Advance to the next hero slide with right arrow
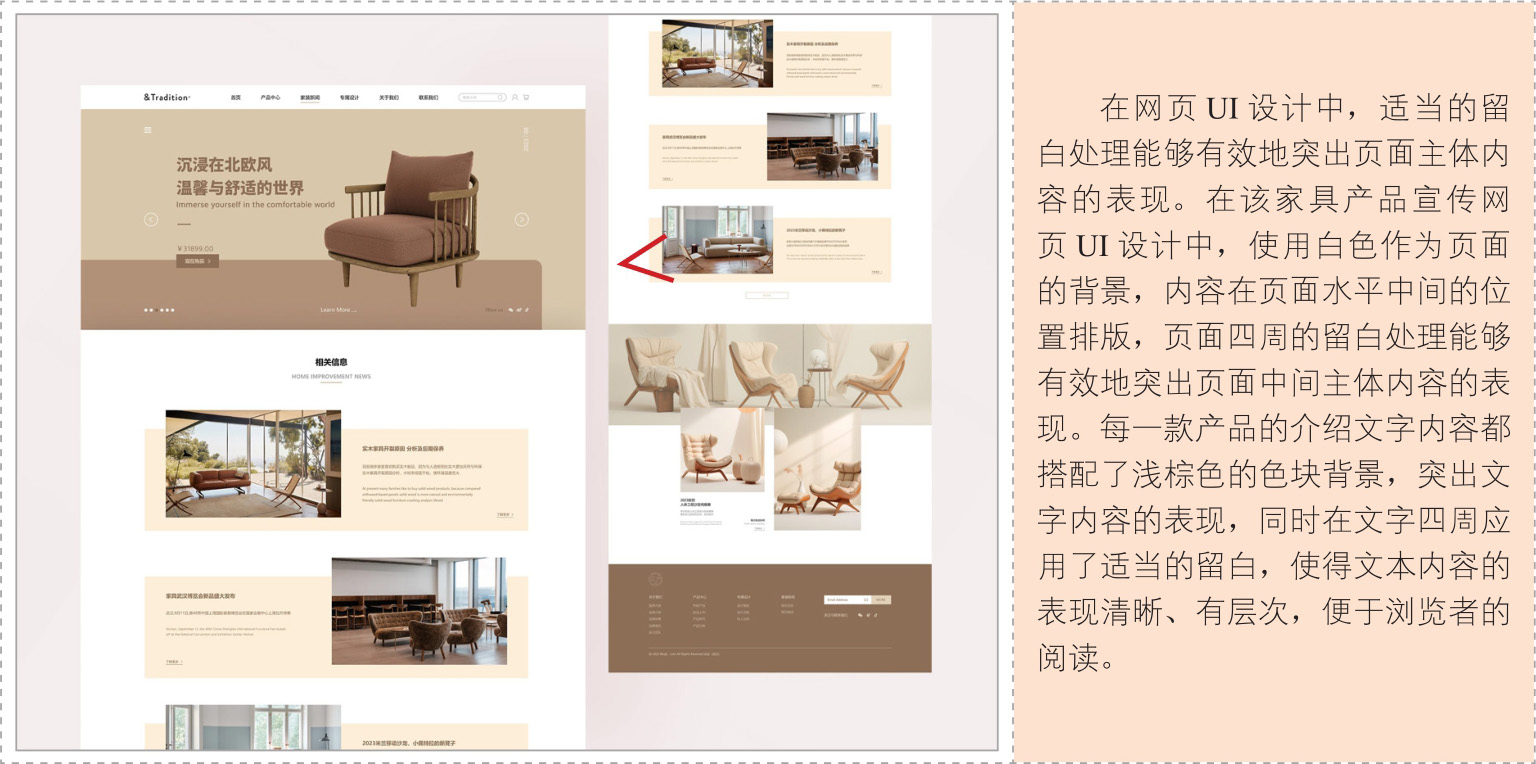The image size is (1536, 764). click(x=521, y=219)
